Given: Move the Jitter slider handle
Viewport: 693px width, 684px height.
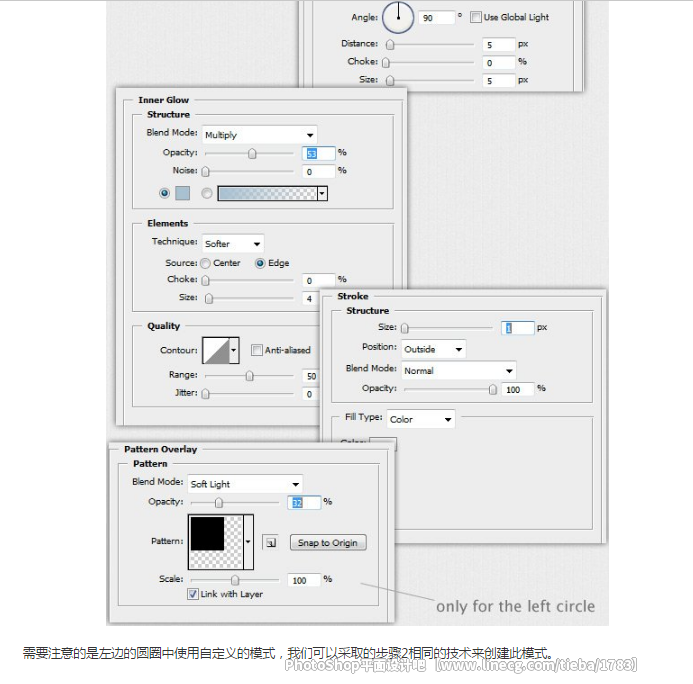Looking at the screenshot, I should coord(206,394).
